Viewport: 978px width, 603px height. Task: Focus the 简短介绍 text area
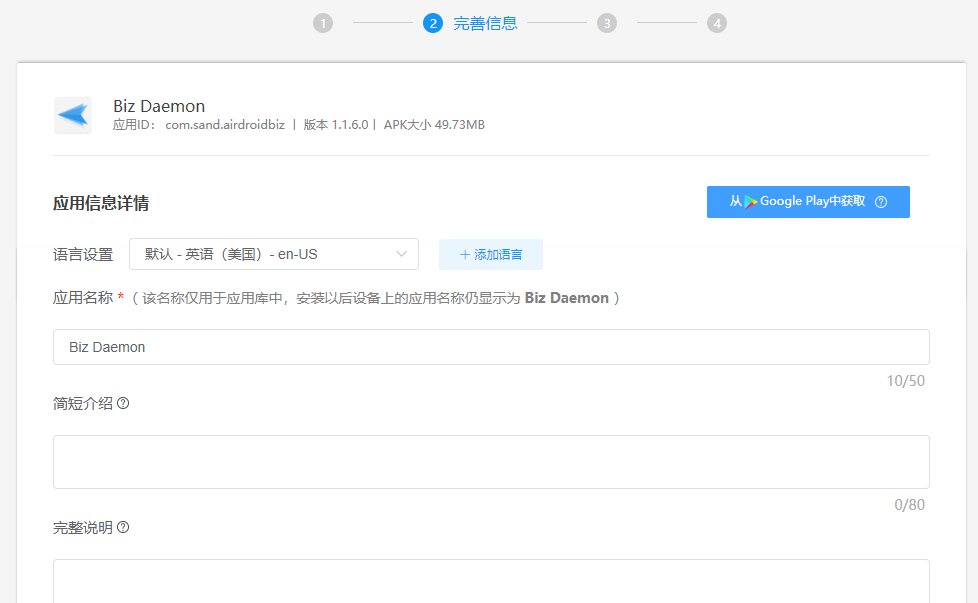pos(491,462)
